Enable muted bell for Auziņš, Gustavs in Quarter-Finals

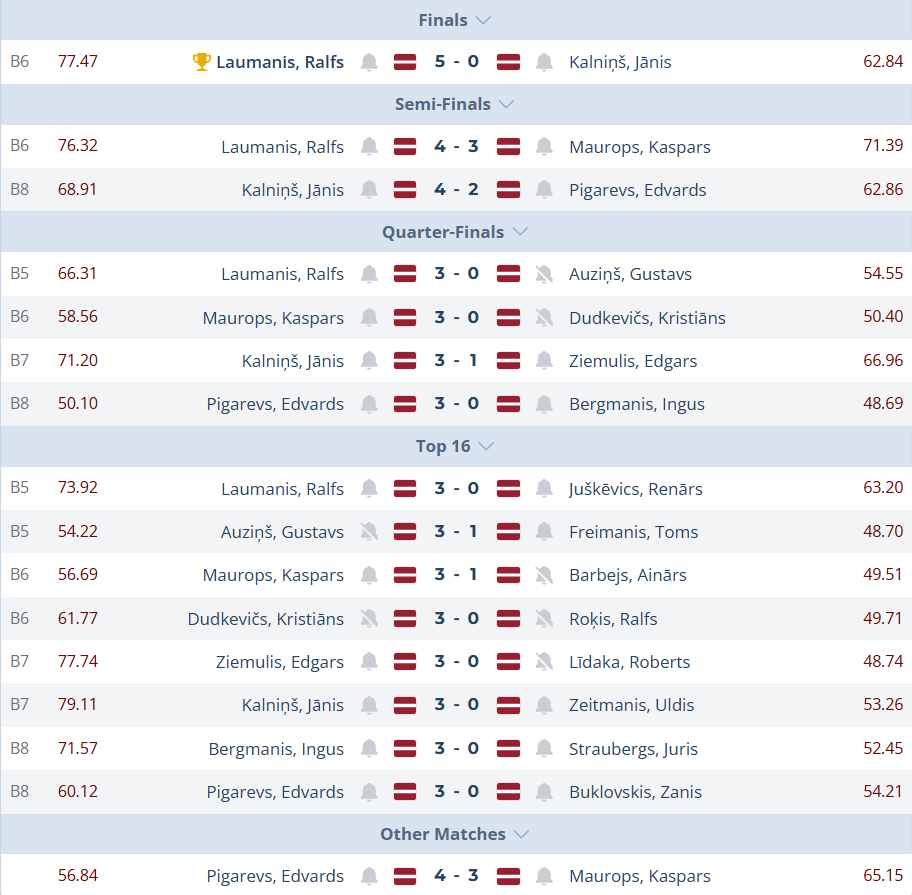544,274
